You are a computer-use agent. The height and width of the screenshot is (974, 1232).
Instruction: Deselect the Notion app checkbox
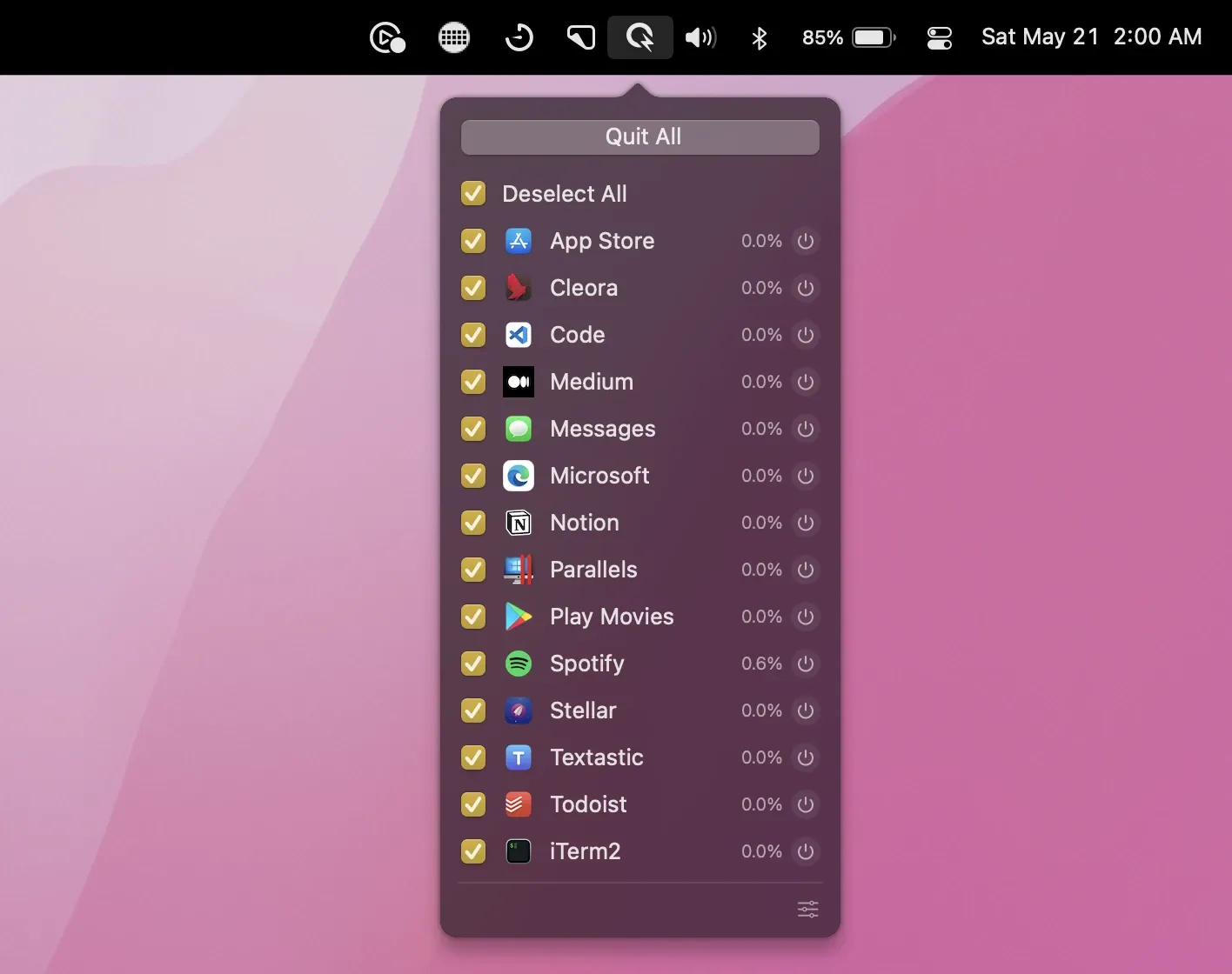(473, 523)
